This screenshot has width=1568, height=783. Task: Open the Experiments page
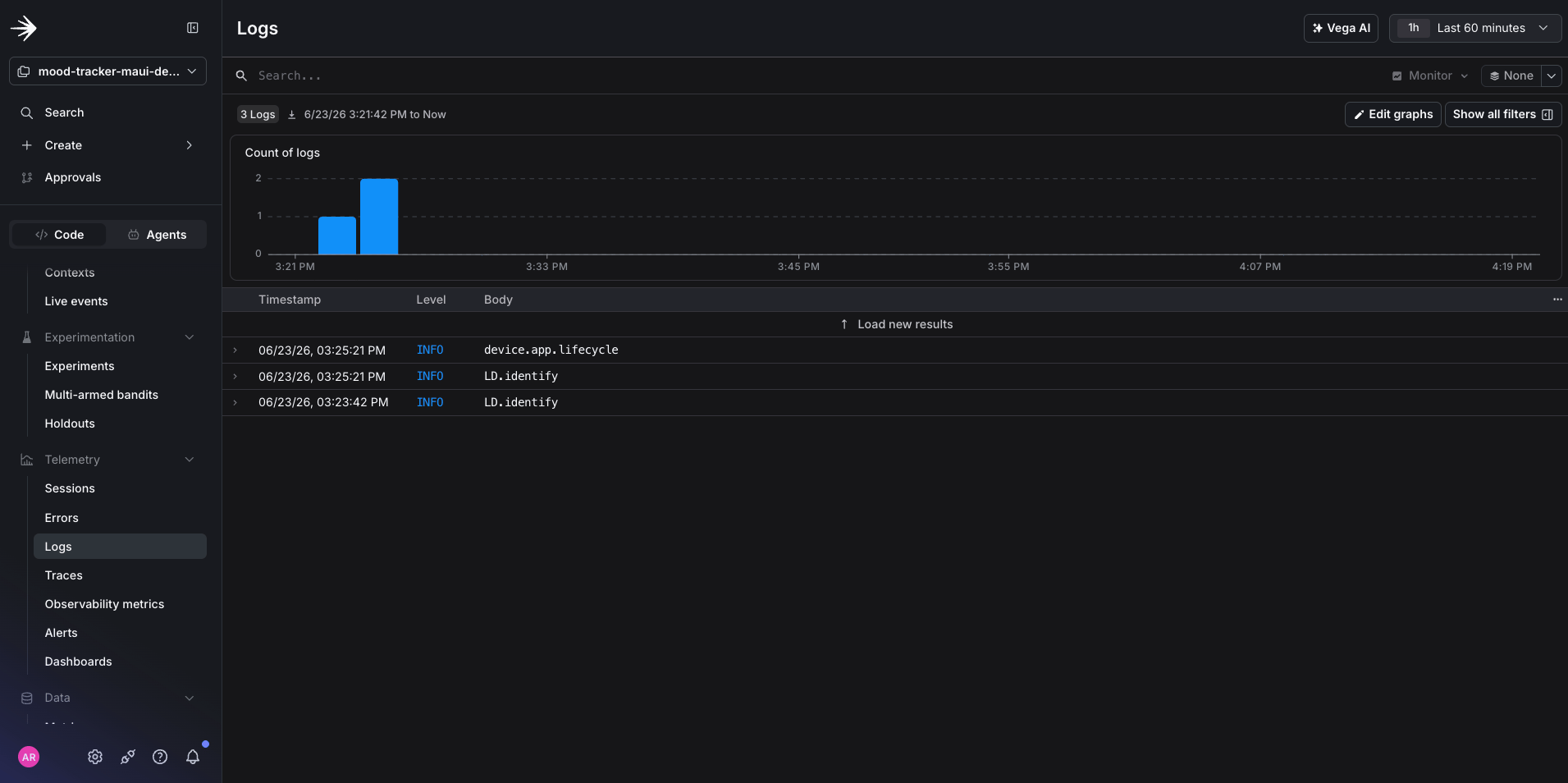[x=80, y=366]
